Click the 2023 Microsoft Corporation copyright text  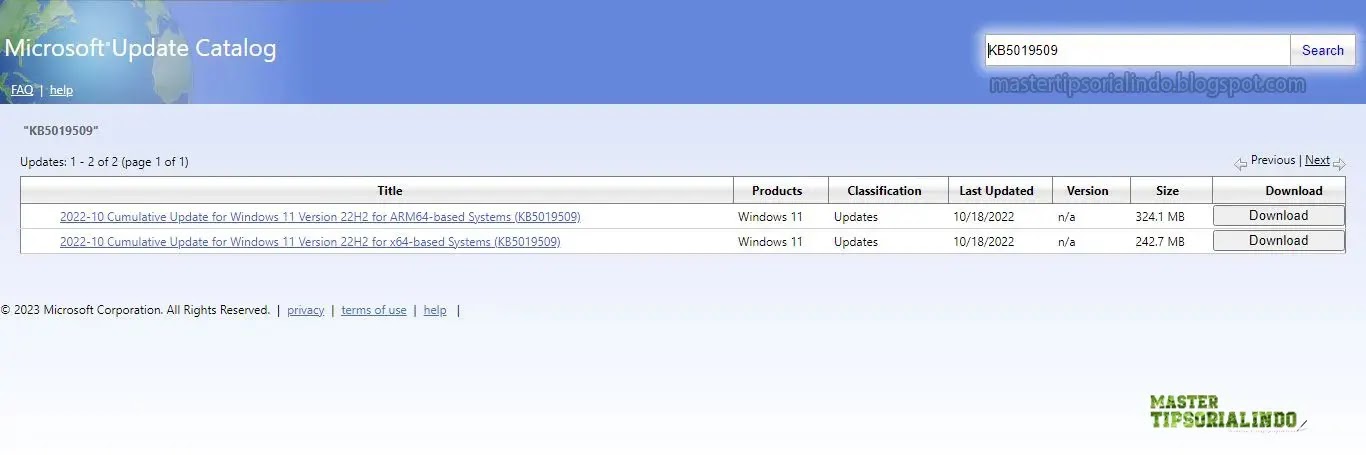pos(135,311)
